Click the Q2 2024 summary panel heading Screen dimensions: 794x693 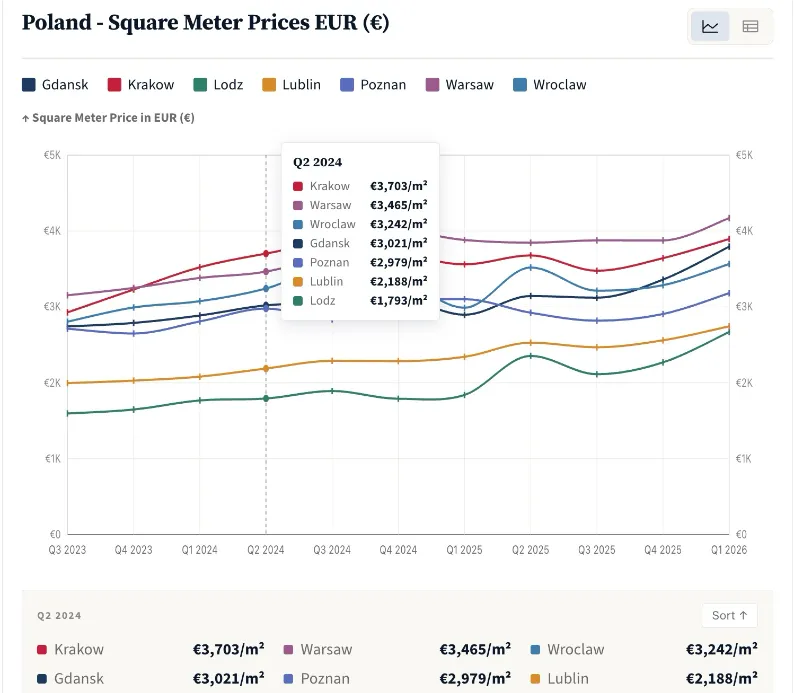coord(59,616)
